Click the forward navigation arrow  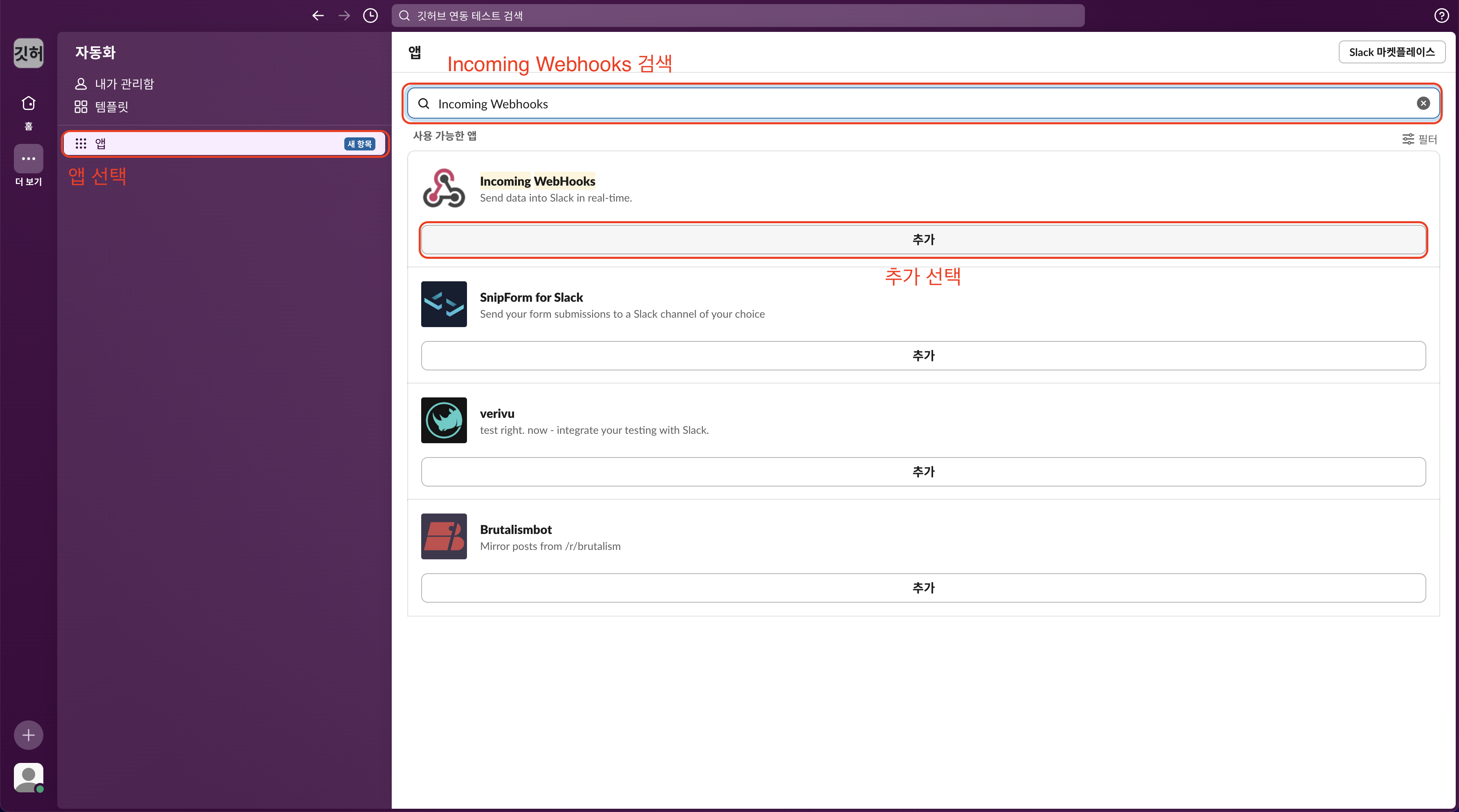(344, 15)
